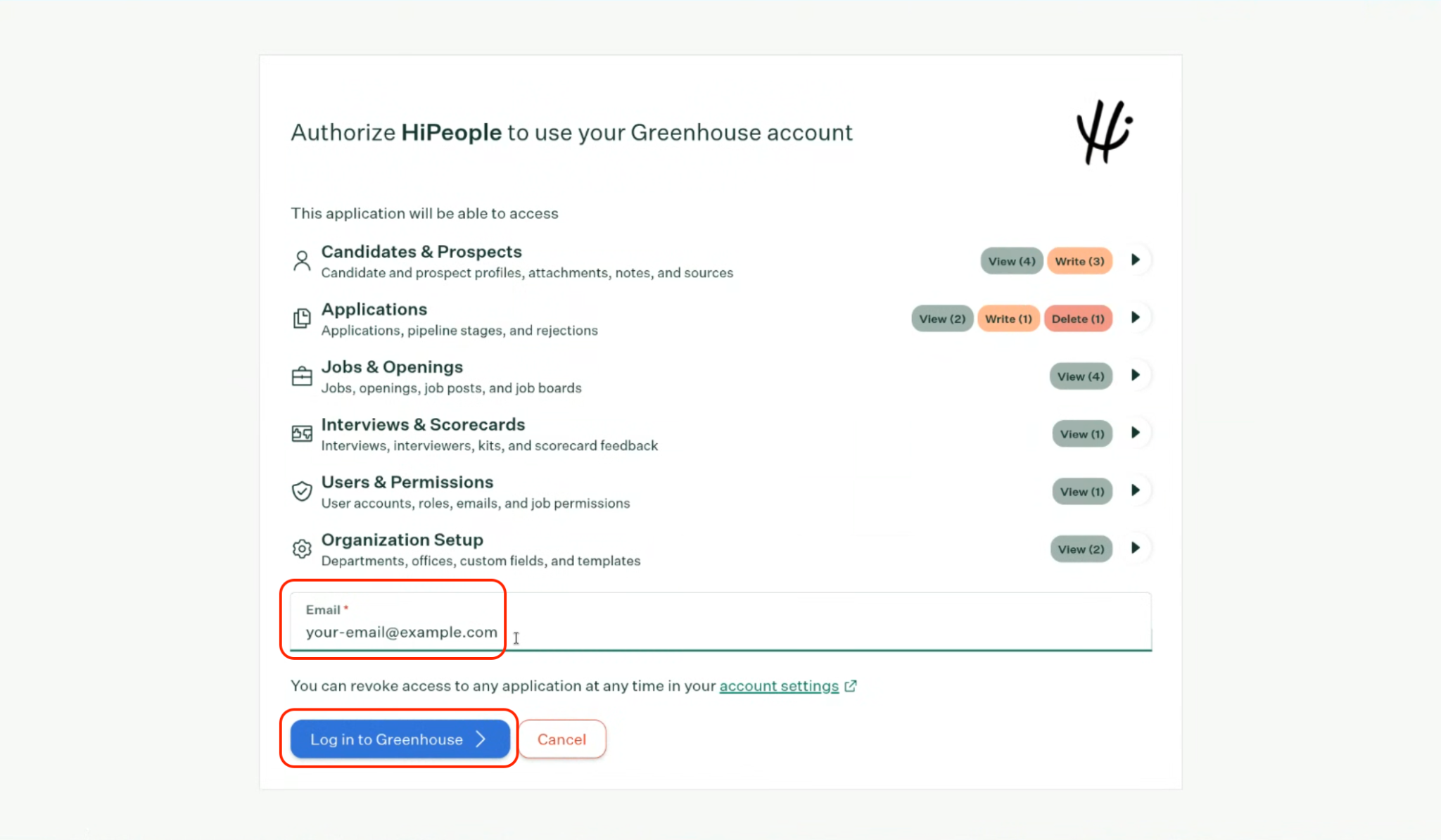Expand Interviews & Scorecards permissions arrow
1441x840 pixels.
click(1136, 433)
